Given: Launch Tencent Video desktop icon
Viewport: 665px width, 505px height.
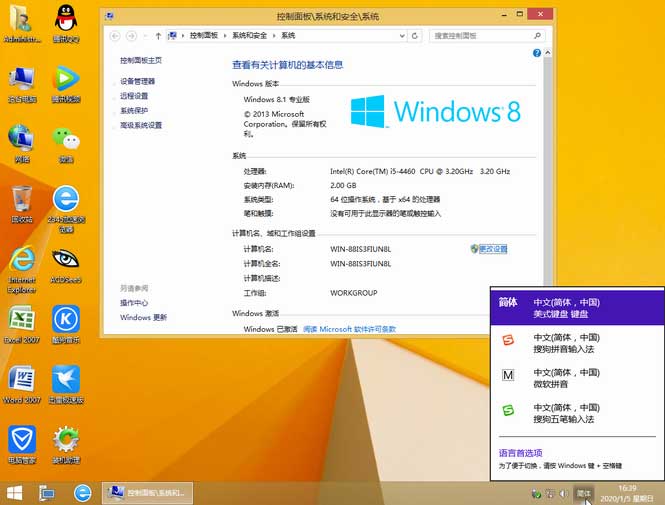Looking at the screenshot, I should click(x=66, y=84).
